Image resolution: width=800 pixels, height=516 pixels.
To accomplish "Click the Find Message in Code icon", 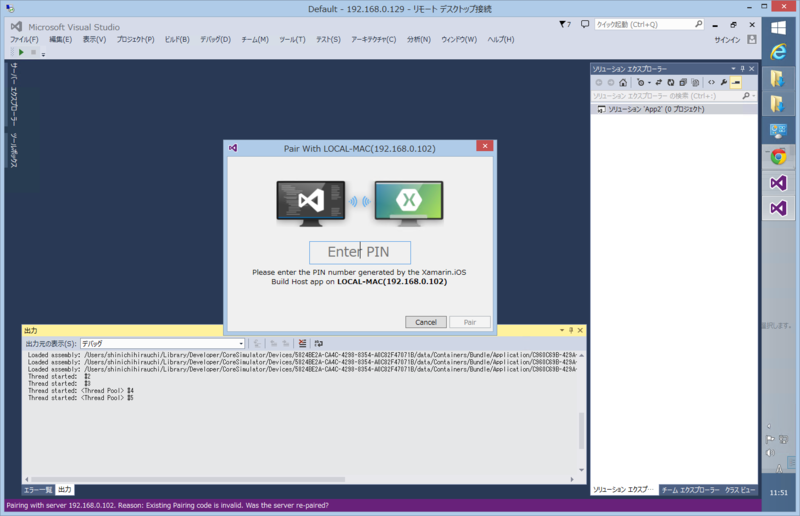I will pos(257,343).
